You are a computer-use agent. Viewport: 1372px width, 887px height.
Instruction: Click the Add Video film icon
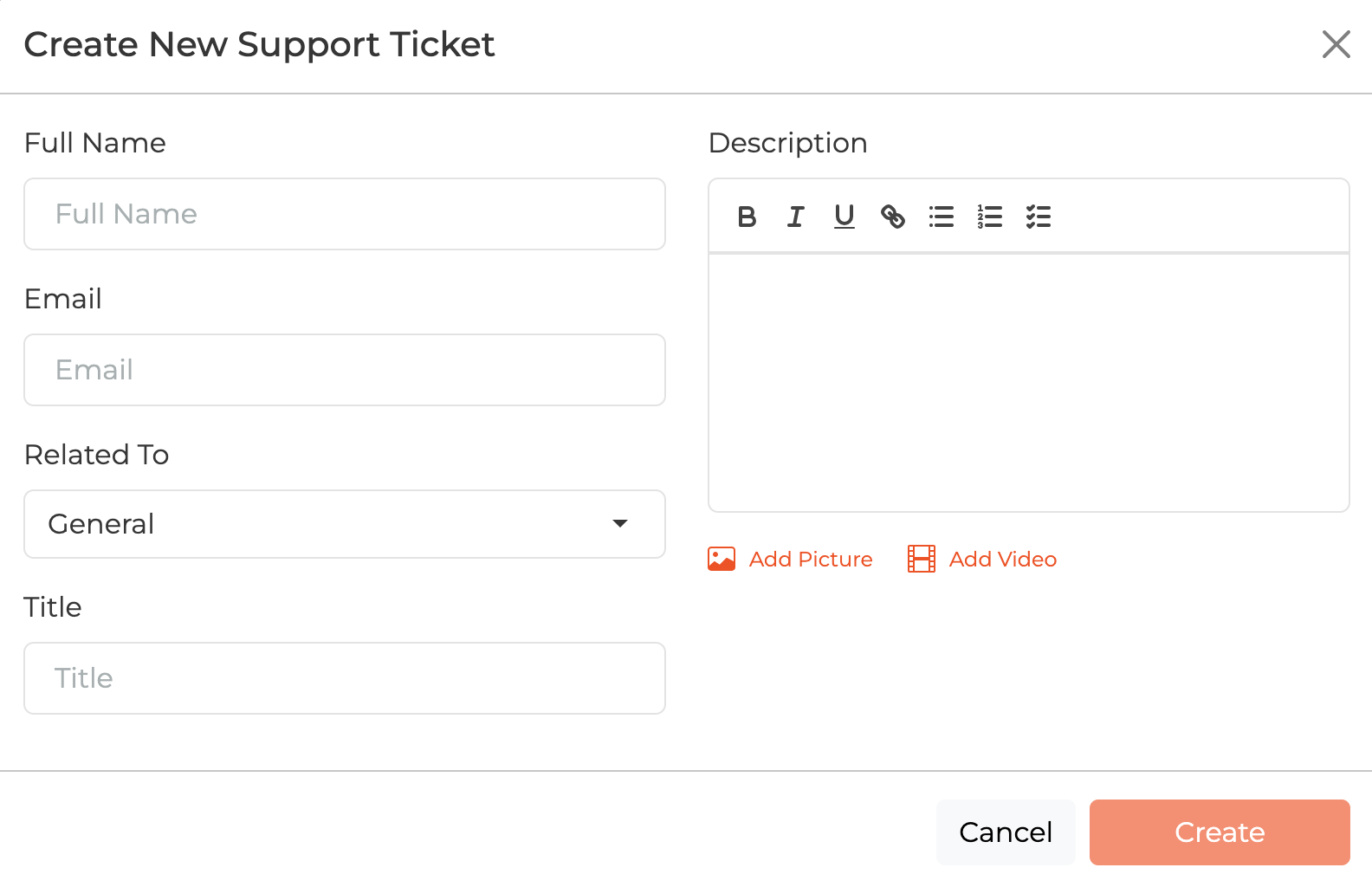point(921,559)
